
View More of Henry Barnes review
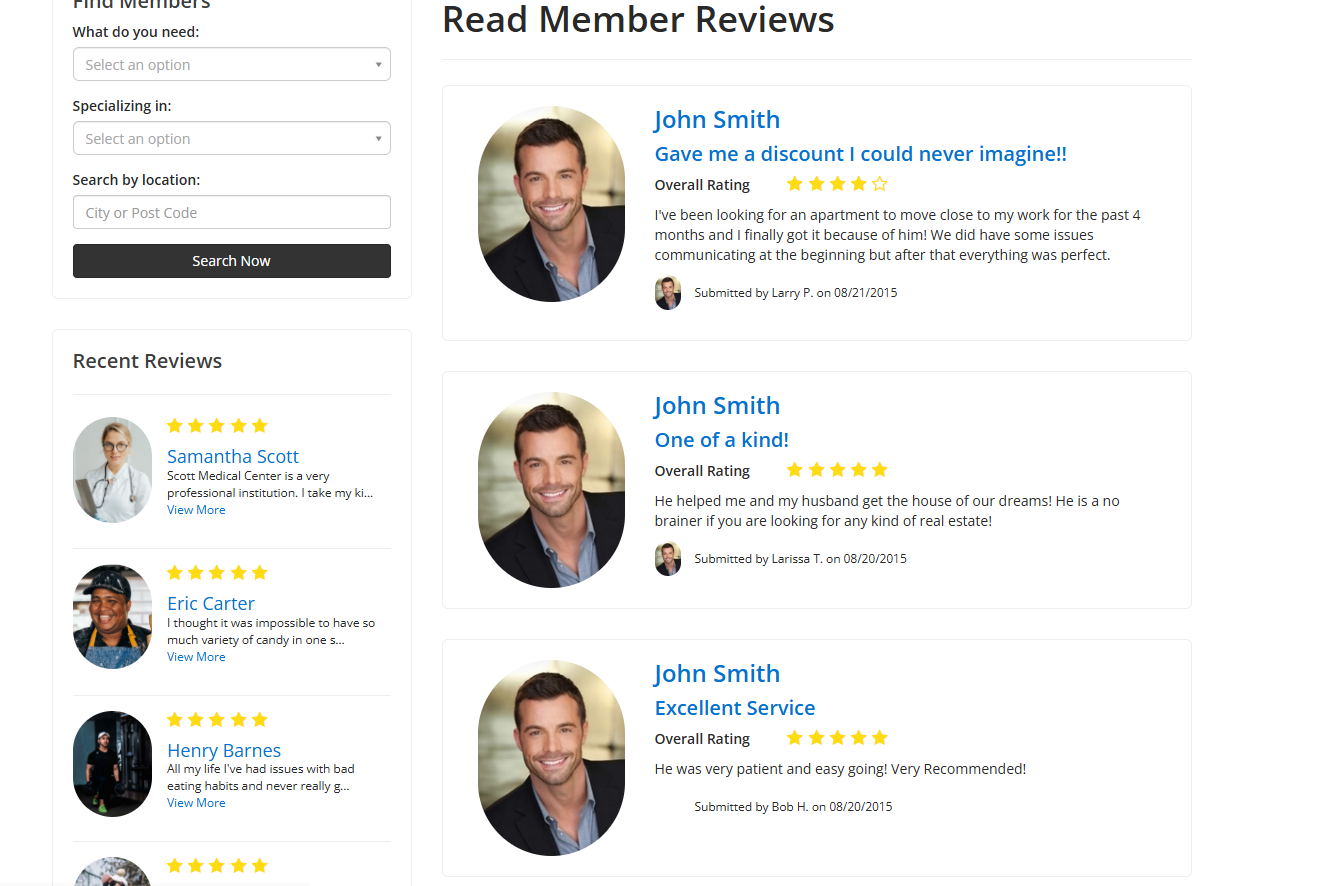click(196, 803)
